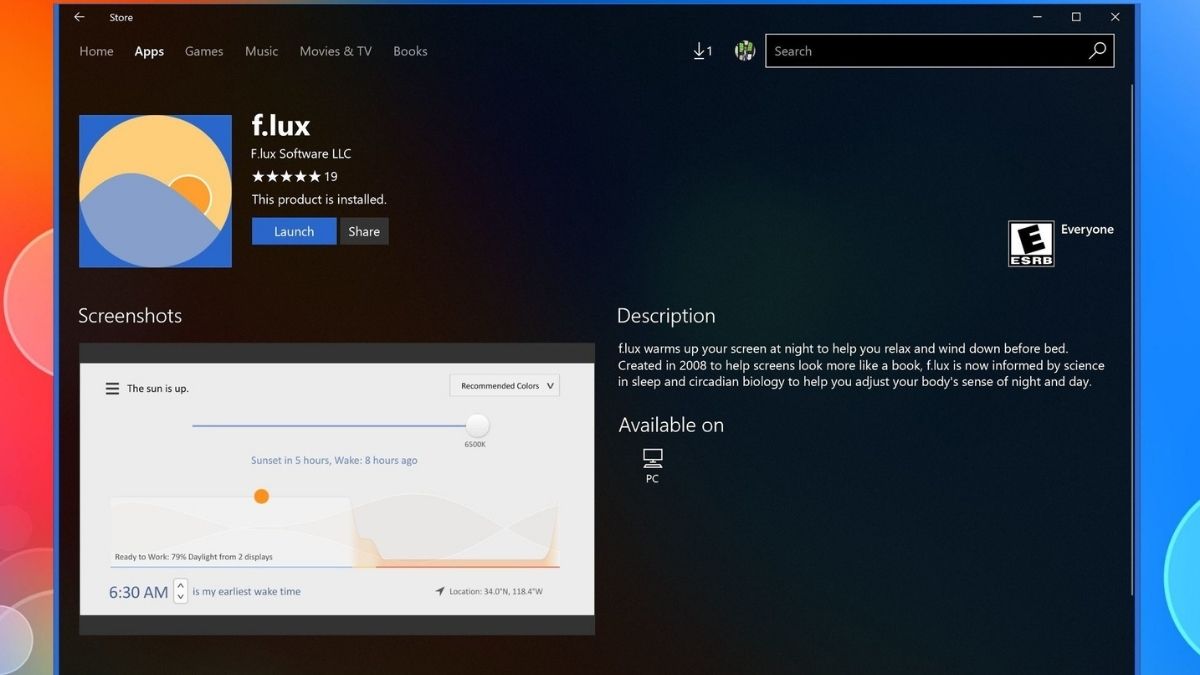Open the Home tab
The image size is (1200, 675).
point(96,51)
